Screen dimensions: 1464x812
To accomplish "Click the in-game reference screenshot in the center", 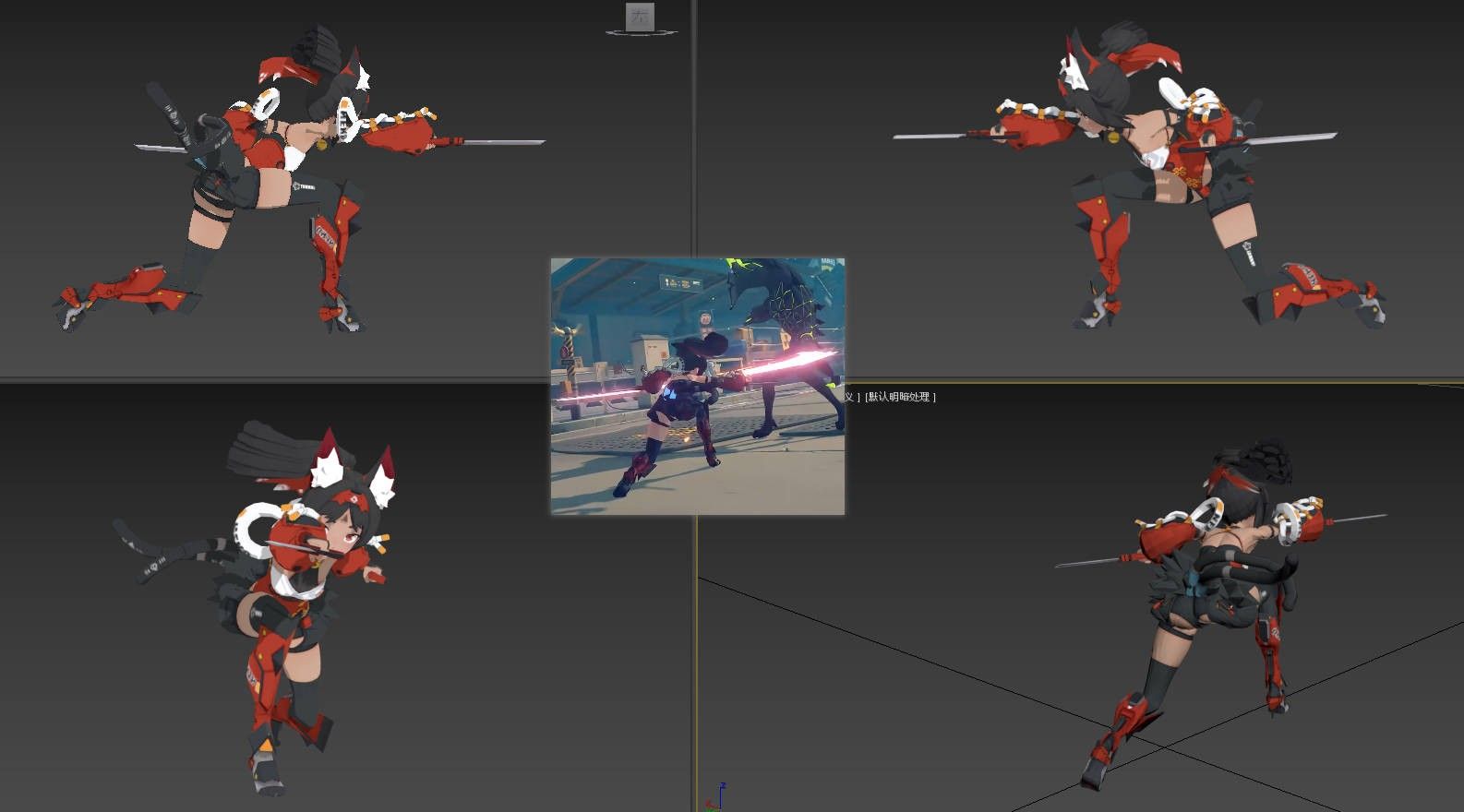I will click(x=698, y=386).
